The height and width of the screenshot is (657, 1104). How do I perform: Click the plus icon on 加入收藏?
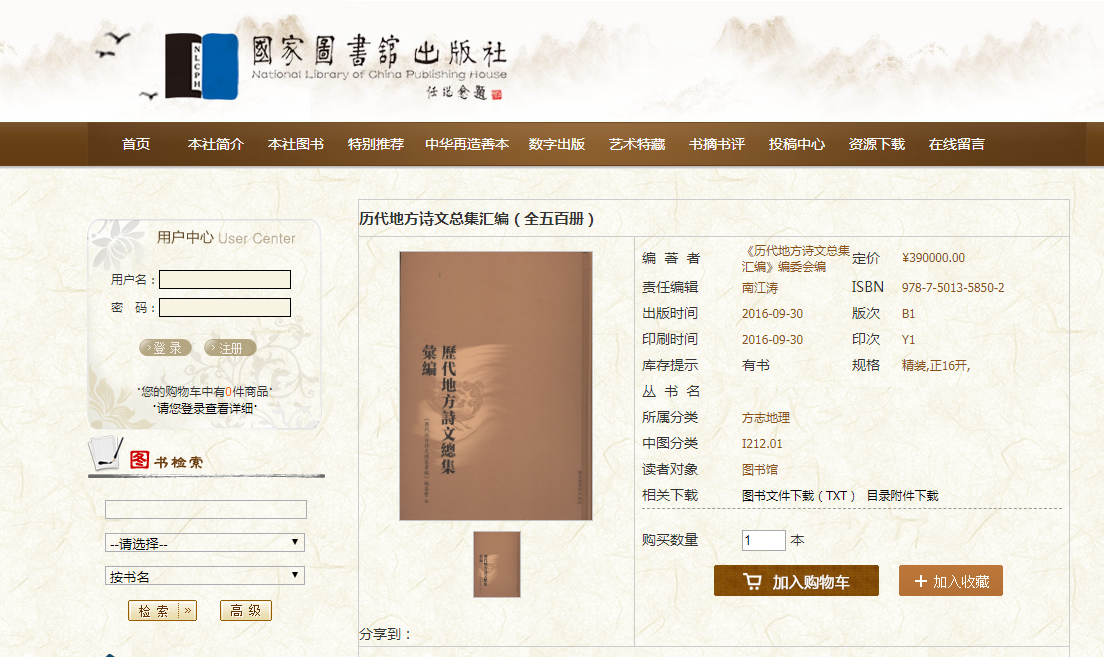coord(920,581)
